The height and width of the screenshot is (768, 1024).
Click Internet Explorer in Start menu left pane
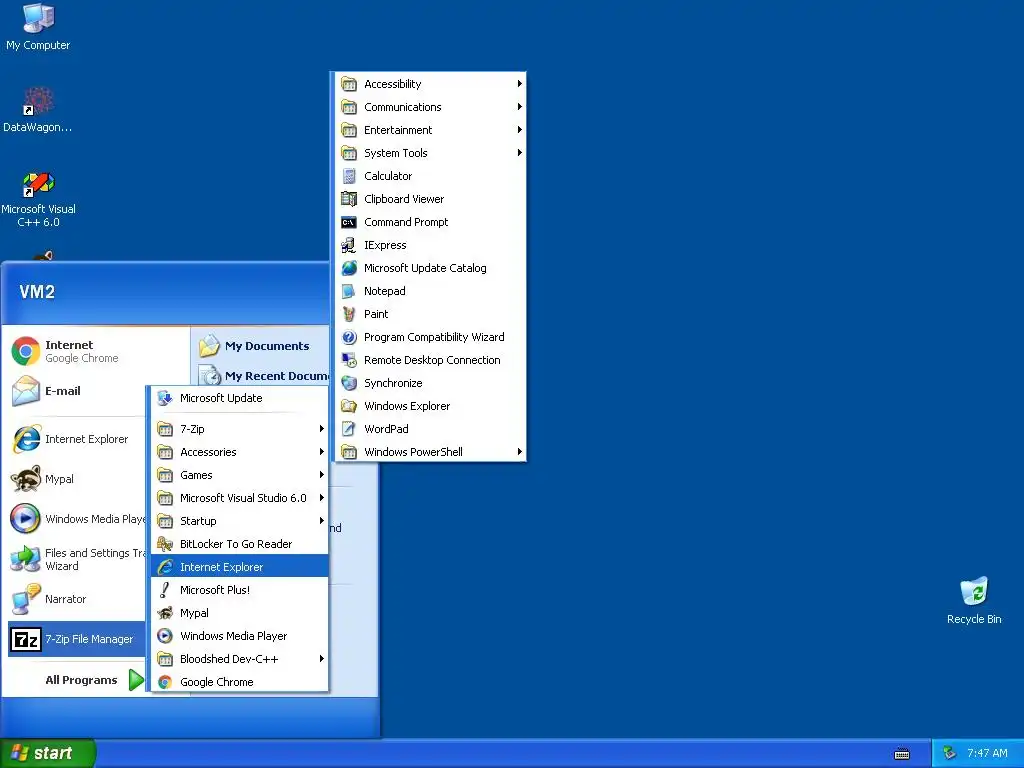tap(77, 439)
